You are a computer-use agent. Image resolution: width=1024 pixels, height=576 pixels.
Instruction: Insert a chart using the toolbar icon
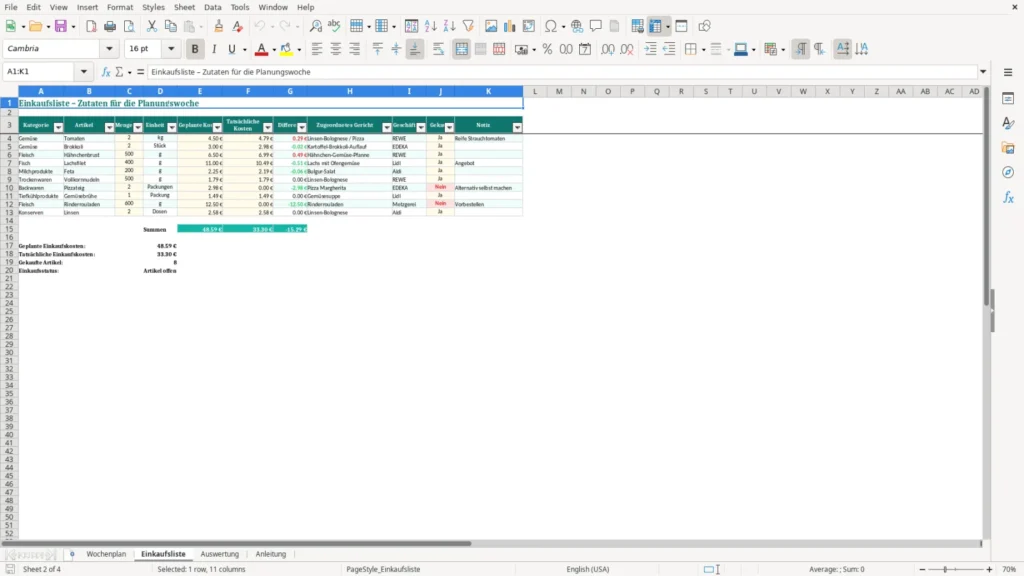509,26
